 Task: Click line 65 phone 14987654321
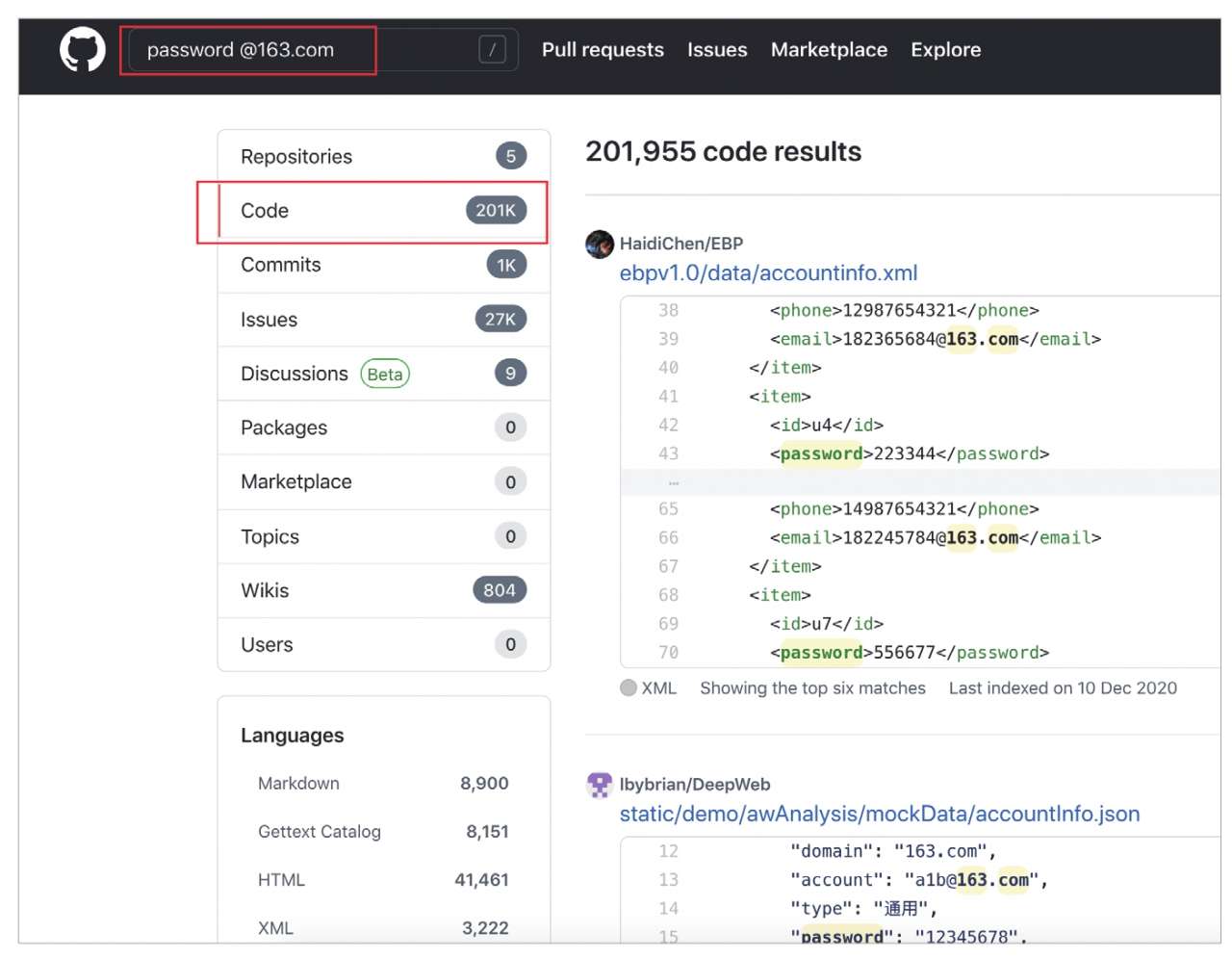click(904, 508)
